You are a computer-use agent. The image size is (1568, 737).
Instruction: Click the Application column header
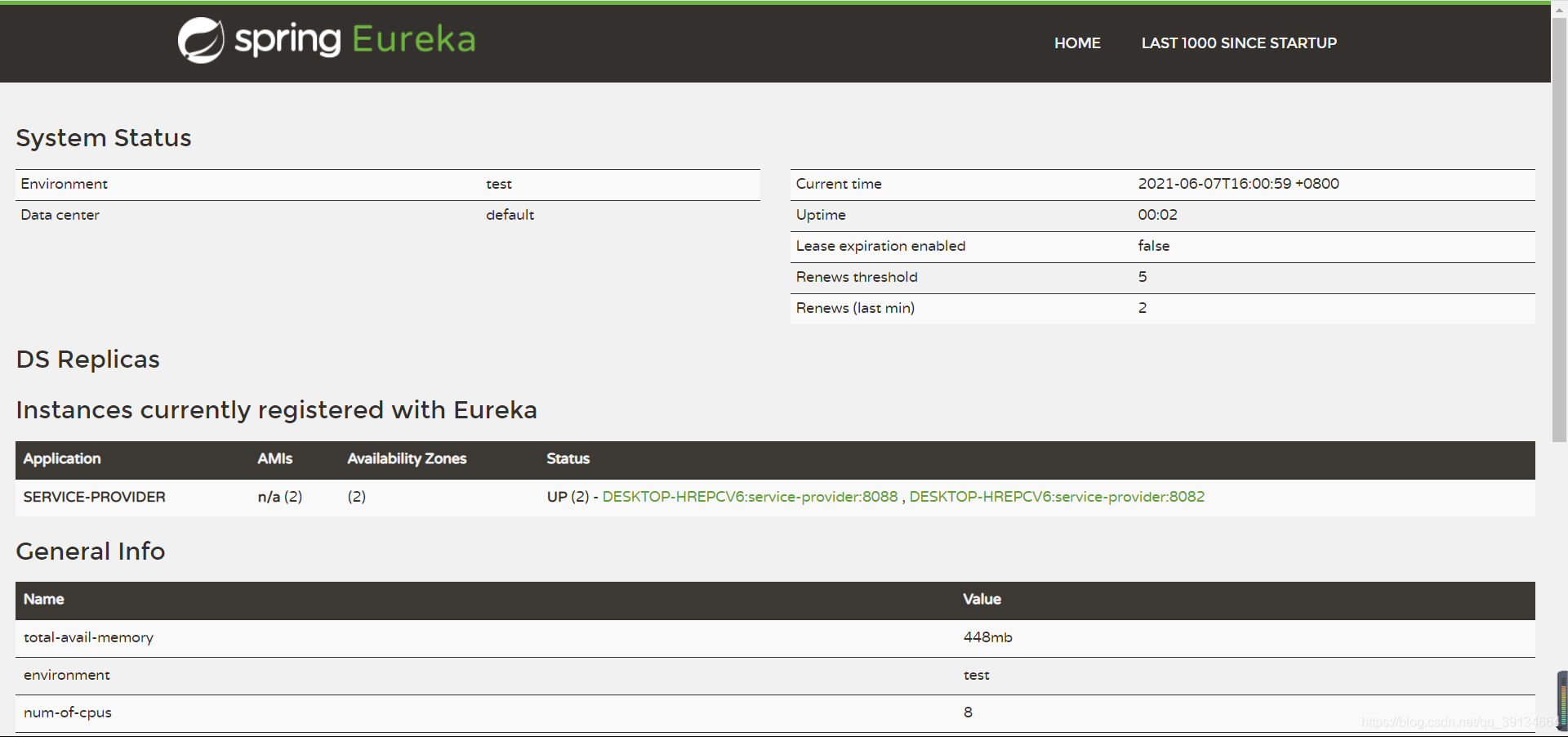point(62,459)
